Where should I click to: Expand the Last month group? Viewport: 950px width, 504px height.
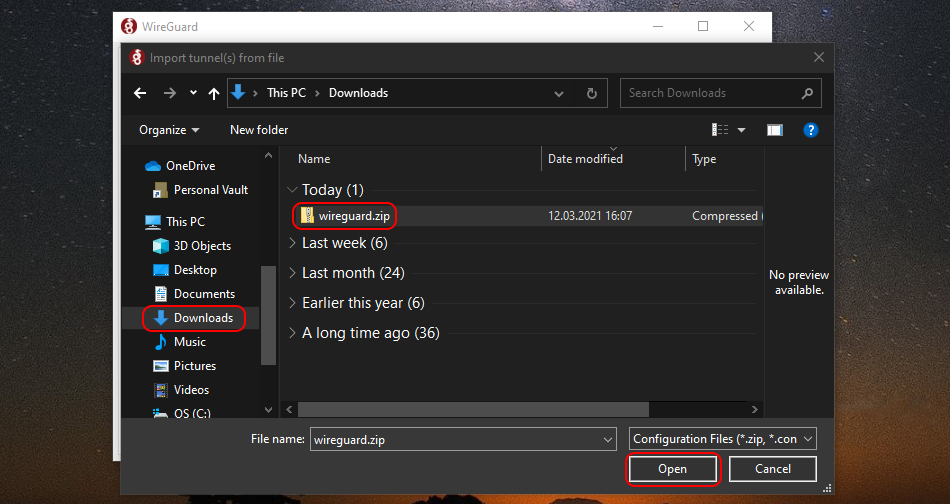[292, 273]
